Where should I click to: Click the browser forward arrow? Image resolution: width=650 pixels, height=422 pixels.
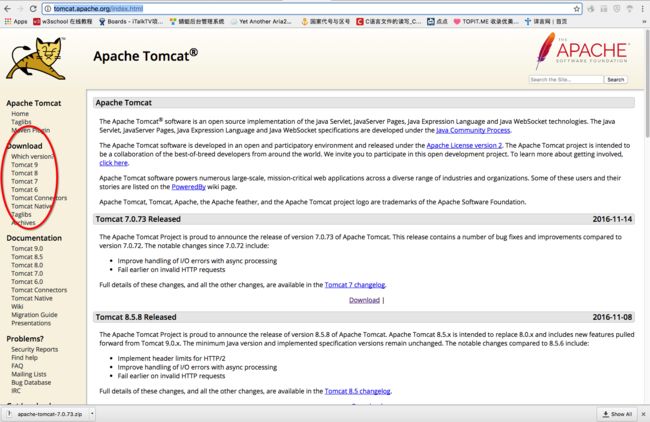pos(20,9)
